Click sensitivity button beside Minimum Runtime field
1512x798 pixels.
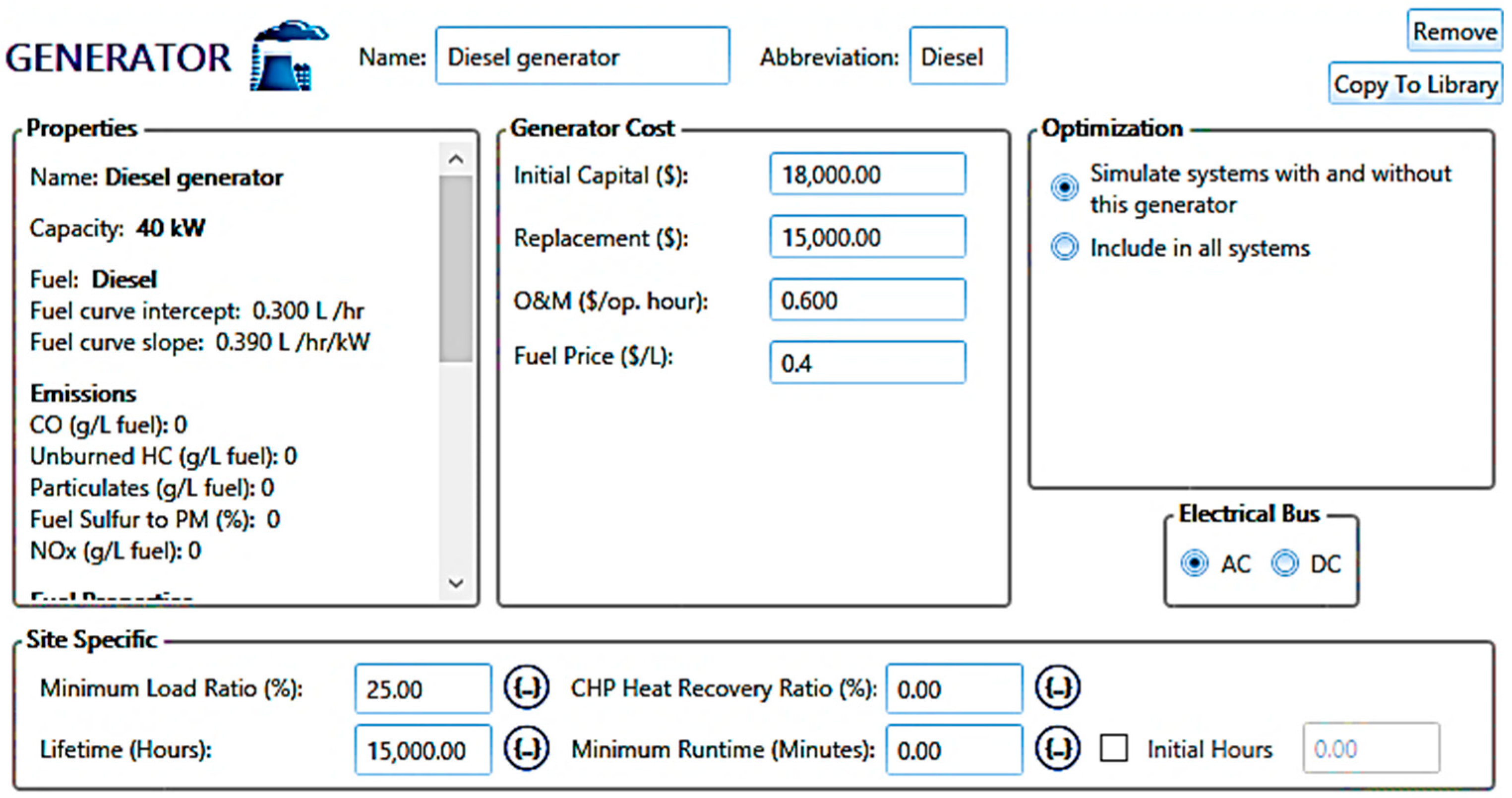click(x=1057, y=749)
